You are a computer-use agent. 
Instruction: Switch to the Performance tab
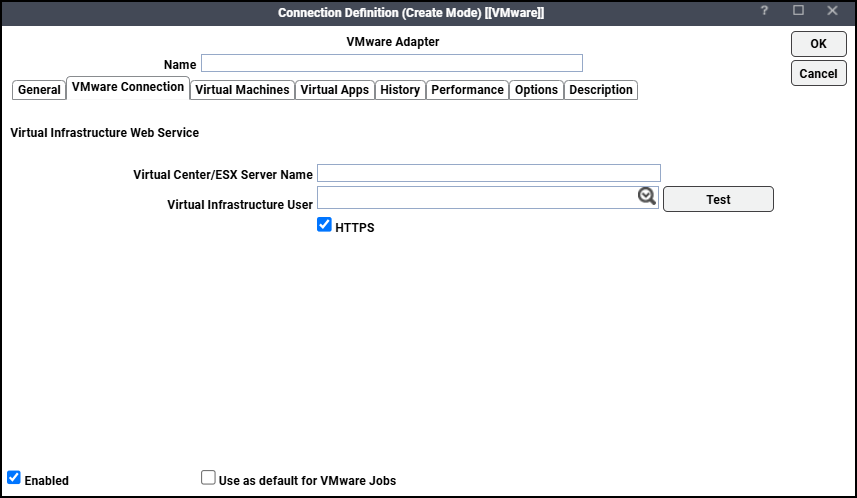[x=467, y=90]
